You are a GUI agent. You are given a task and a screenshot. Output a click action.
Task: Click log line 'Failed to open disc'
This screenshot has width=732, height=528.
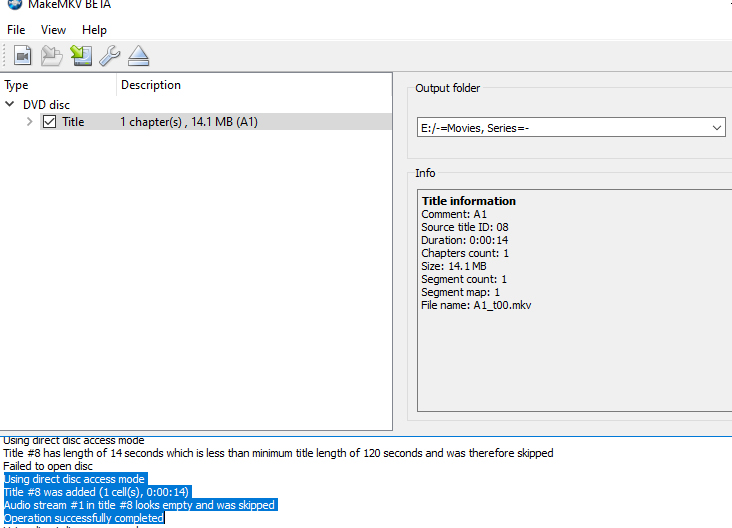(48, 466)
